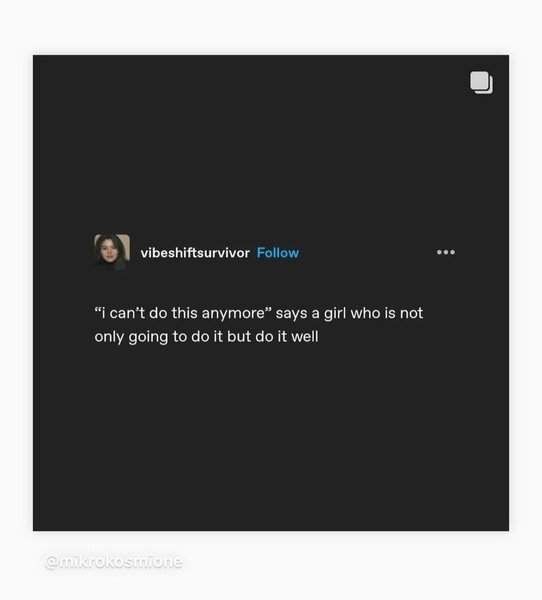Click the face in the user avatar
The image size is (542, 600).
click(x=109, y=251)
